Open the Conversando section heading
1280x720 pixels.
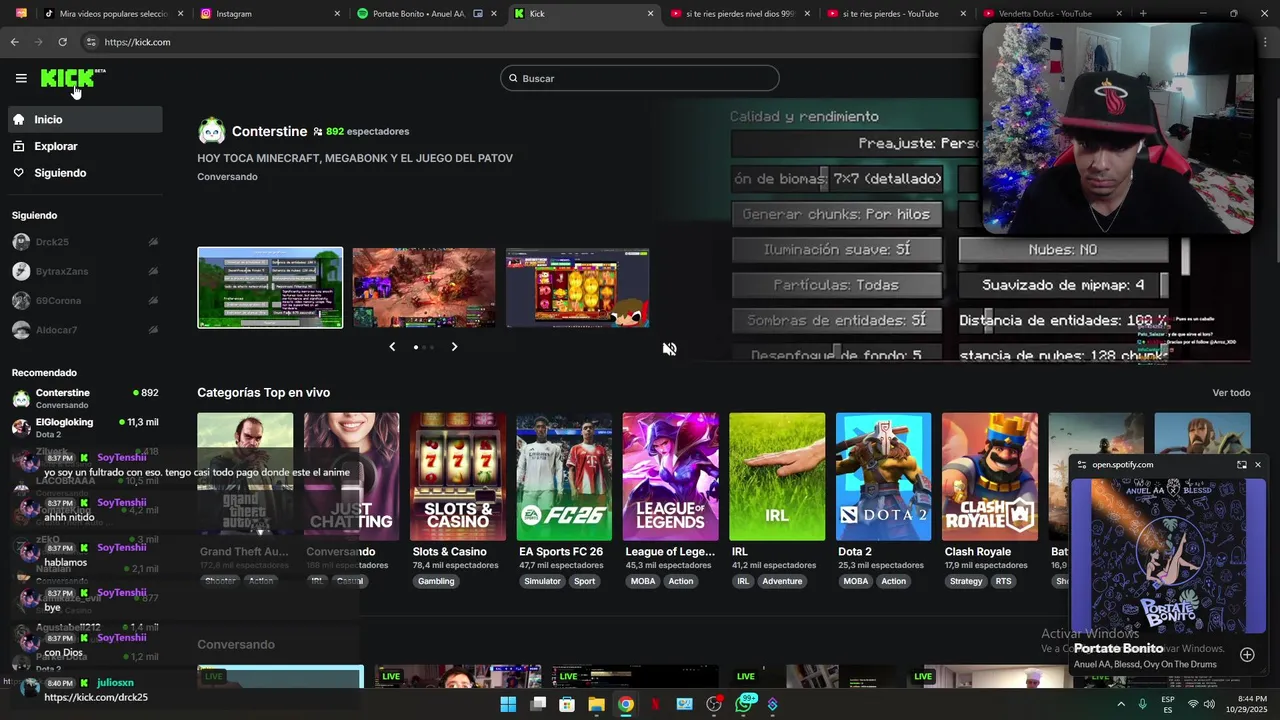point(236,645)
